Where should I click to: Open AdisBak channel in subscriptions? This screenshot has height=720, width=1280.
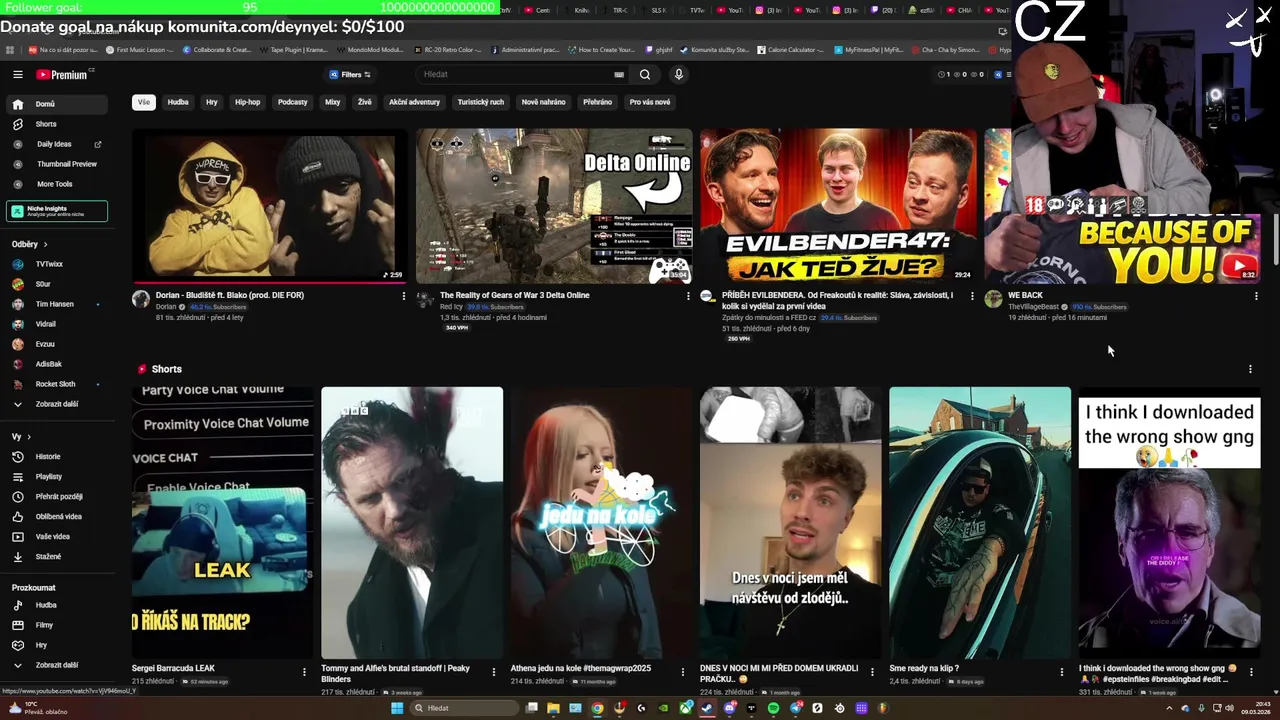point(56,364)
